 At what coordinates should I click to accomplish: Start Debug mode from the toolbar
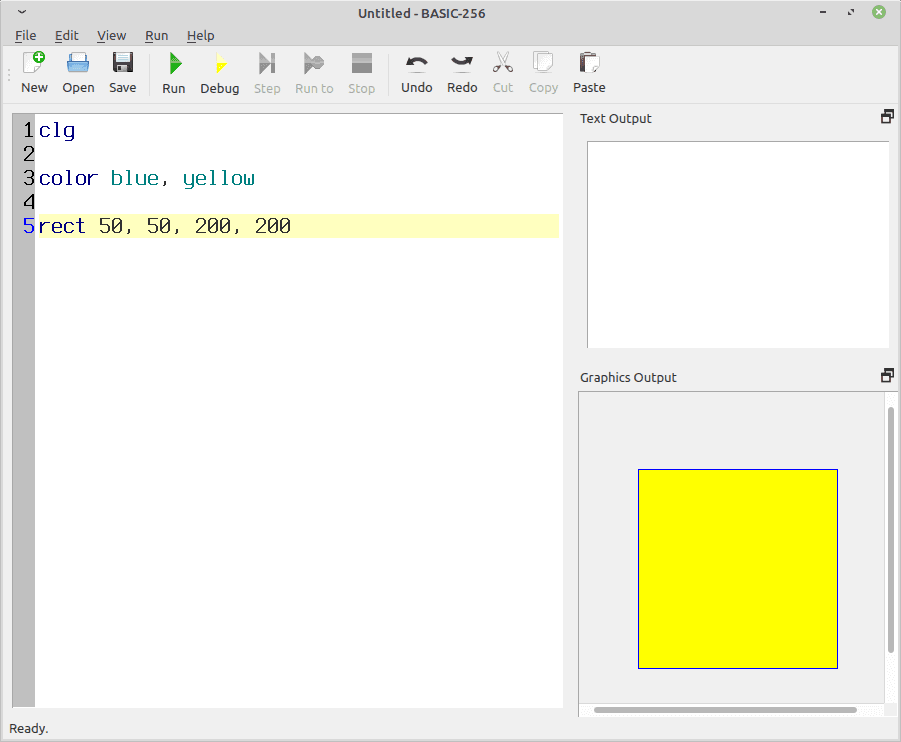pos(219,73)
